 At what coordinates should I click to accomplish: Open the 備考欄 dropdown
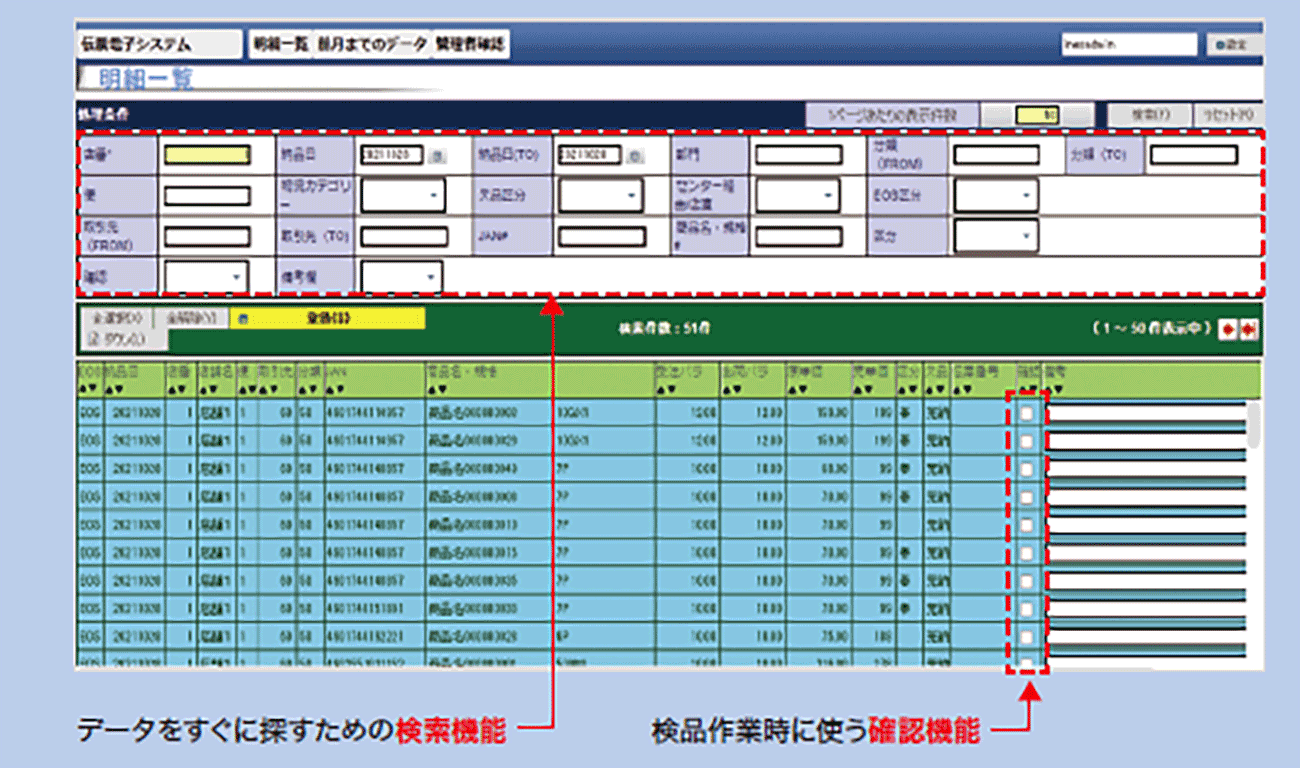click(401, 275)
